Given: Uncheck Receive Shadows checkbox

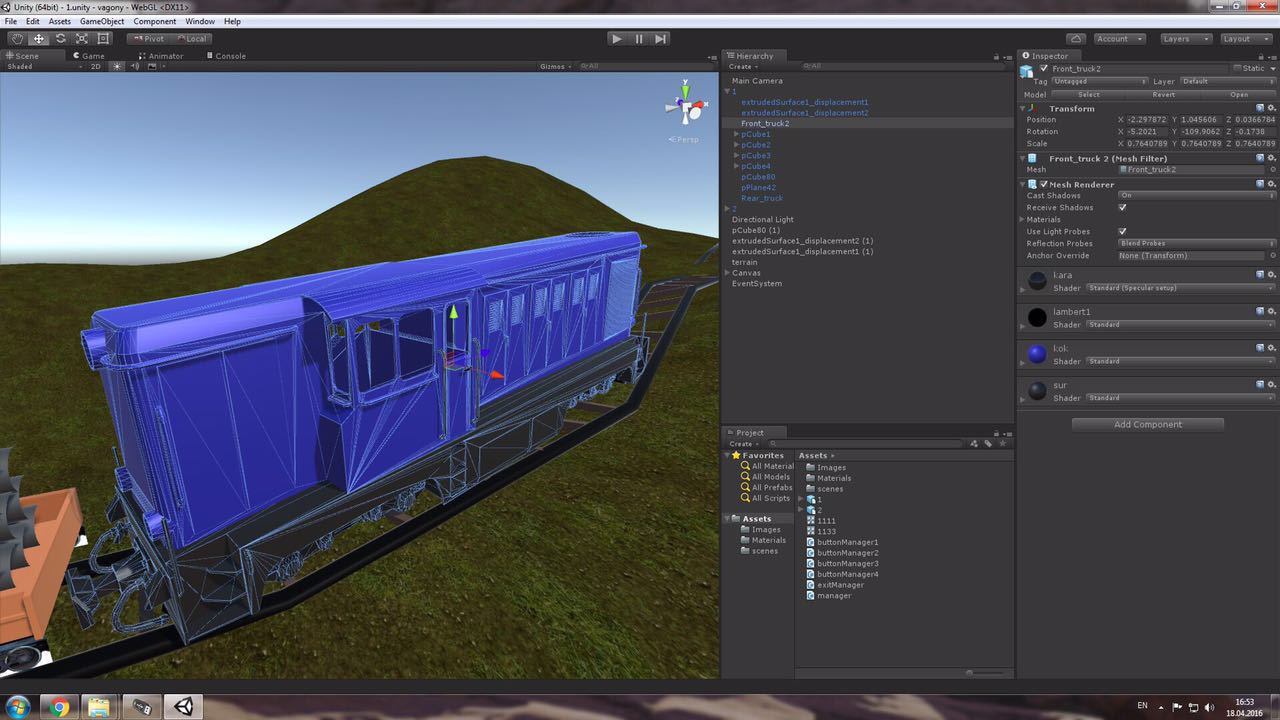Looking at the screenshot, I should coord(1122,208).
